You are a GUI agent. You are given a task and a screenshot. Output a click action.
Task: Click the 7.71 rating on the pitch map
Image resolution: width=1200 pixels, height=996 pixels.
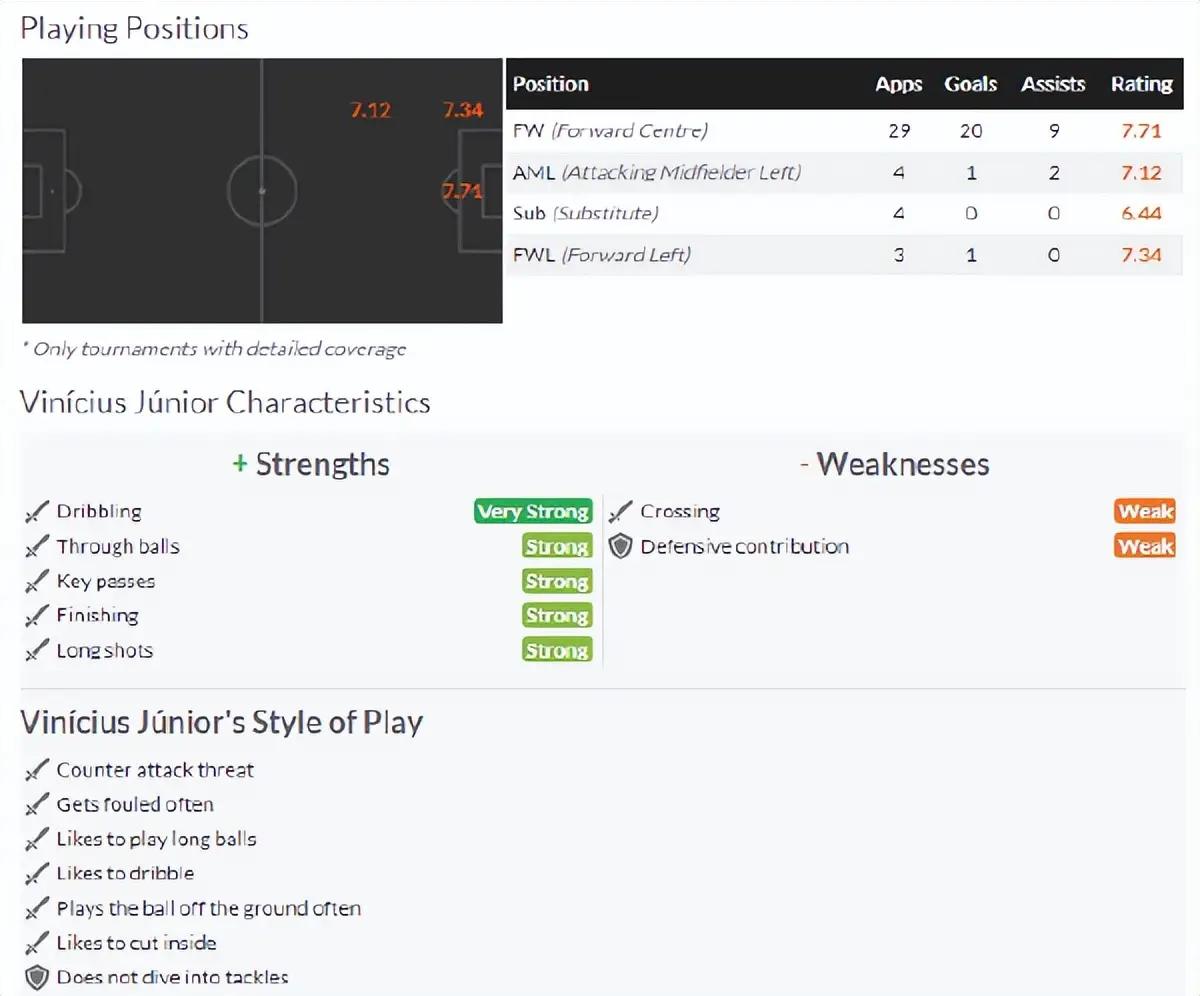click(463, 191)
